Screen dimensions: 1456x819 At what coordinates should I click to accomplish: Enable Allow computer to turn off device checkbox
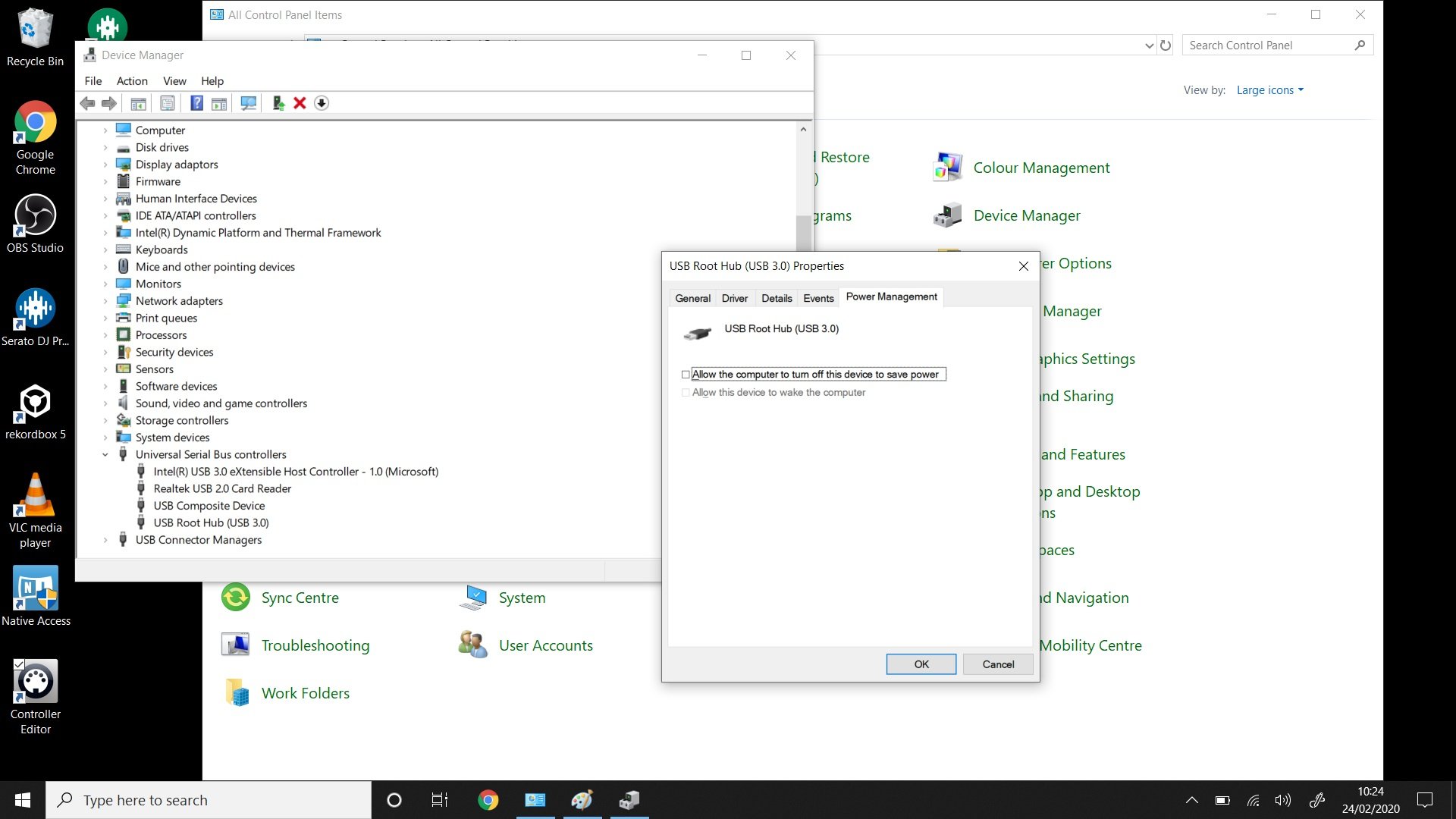click(x=686, y=375)
